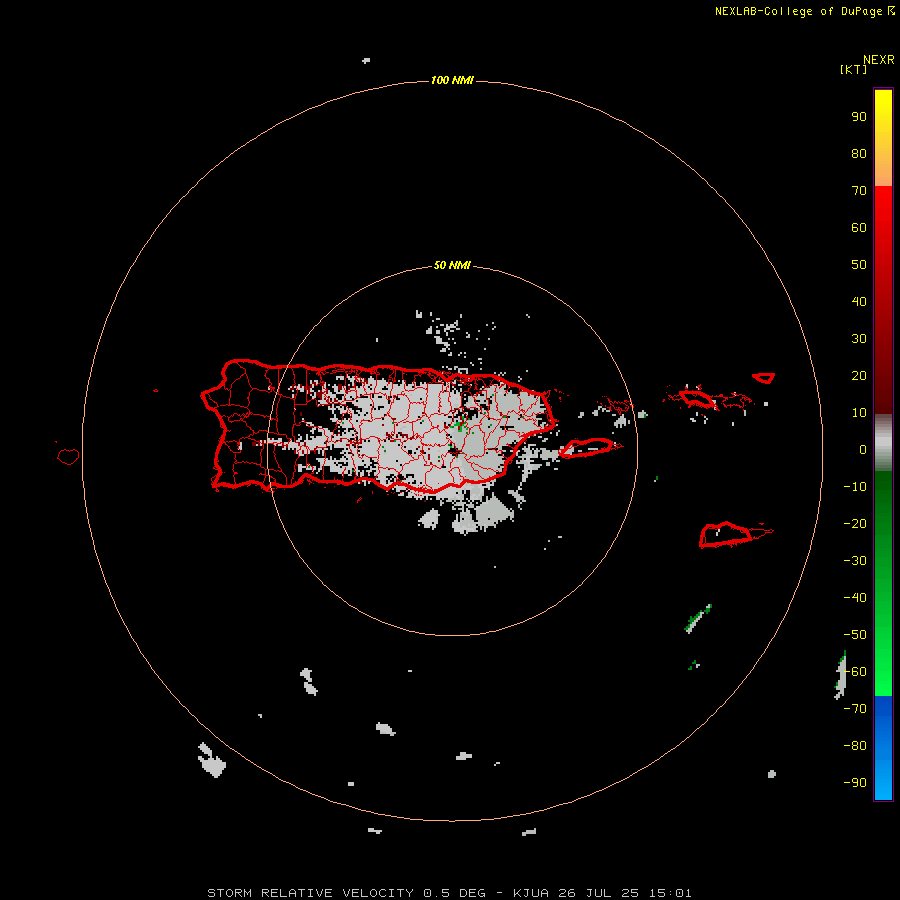The width and height of the screenshot is (900, 900).
Task: Click the Storm Relative Velocity caption text
Action: [x=449, y=893]
